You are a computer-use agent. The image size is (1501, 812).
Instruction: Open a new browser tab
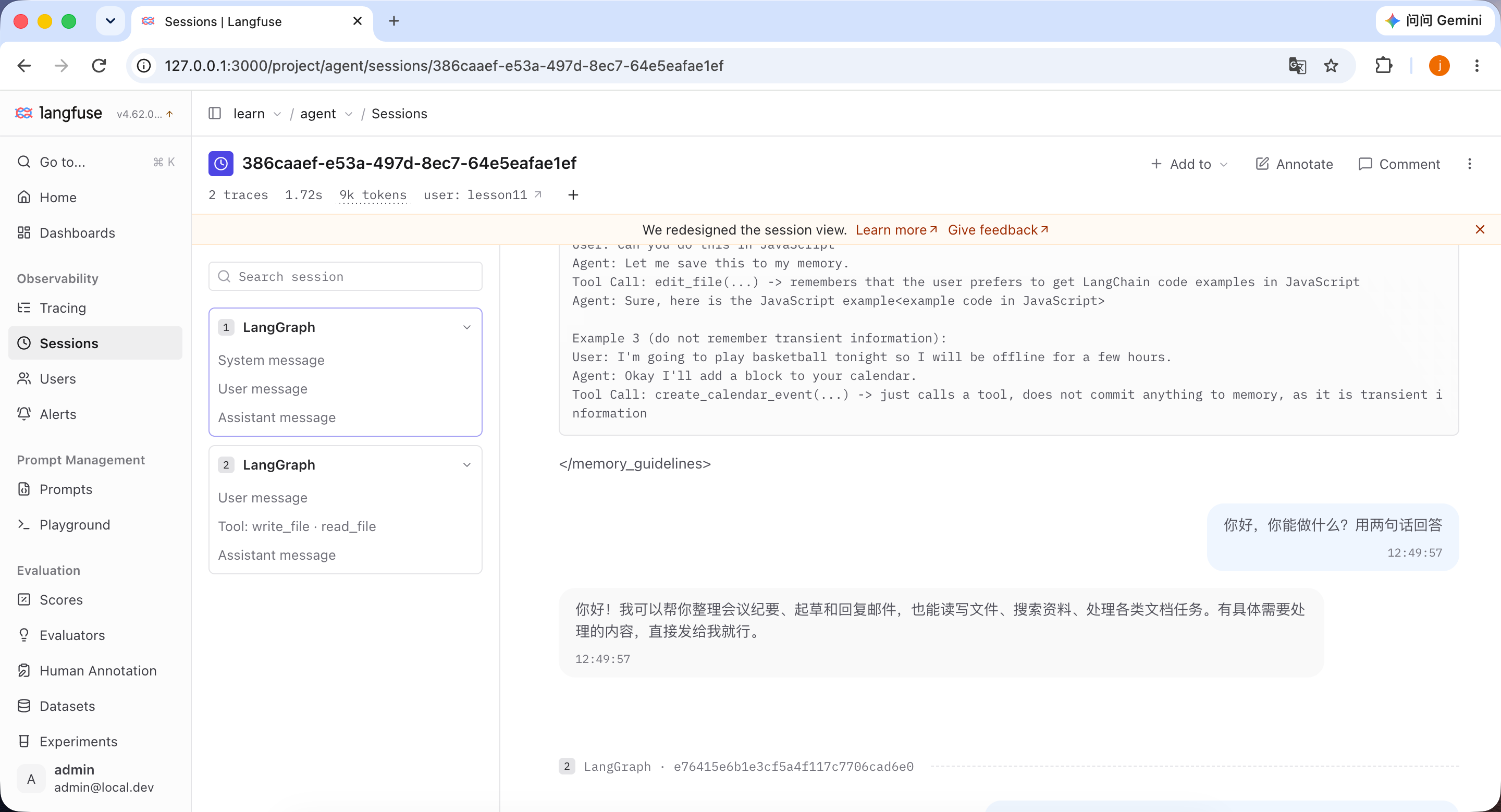394,21
